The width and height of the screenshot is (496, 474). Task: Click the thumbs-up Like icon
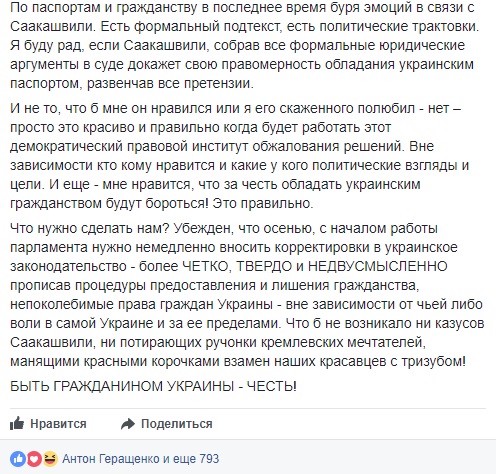pos(17,423)
